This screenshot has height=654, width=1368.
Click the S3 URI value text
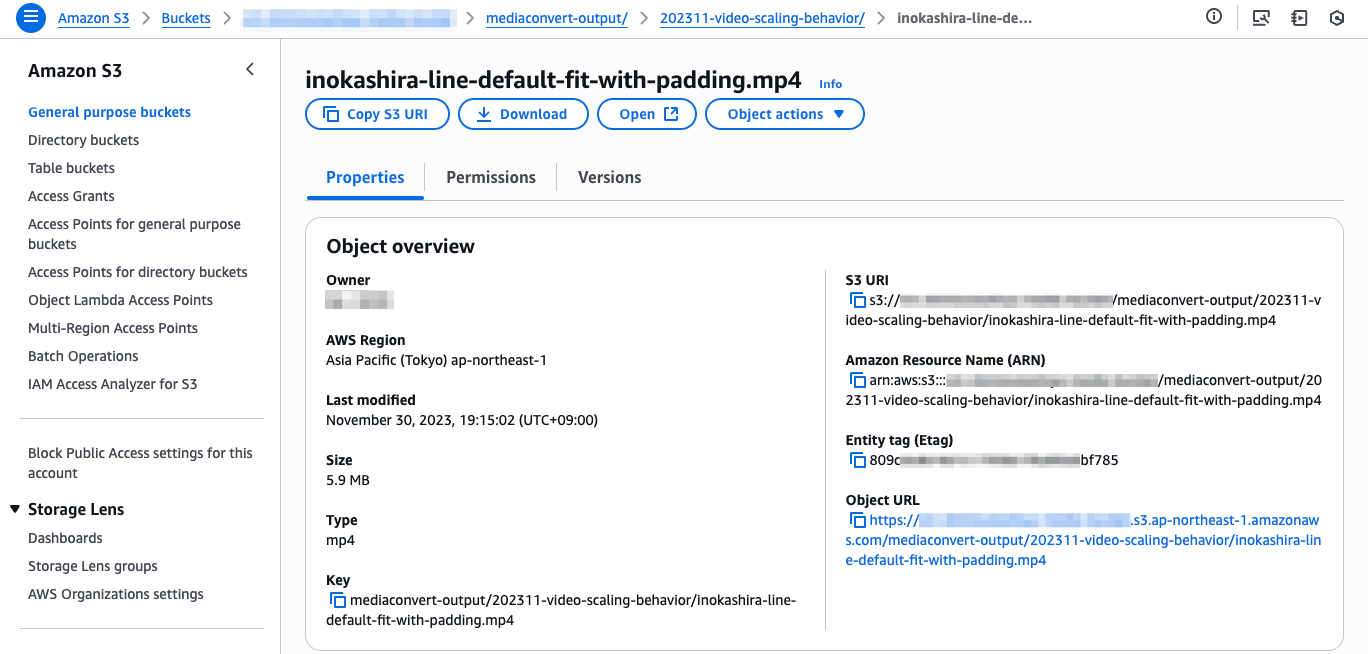point(1084,310)
